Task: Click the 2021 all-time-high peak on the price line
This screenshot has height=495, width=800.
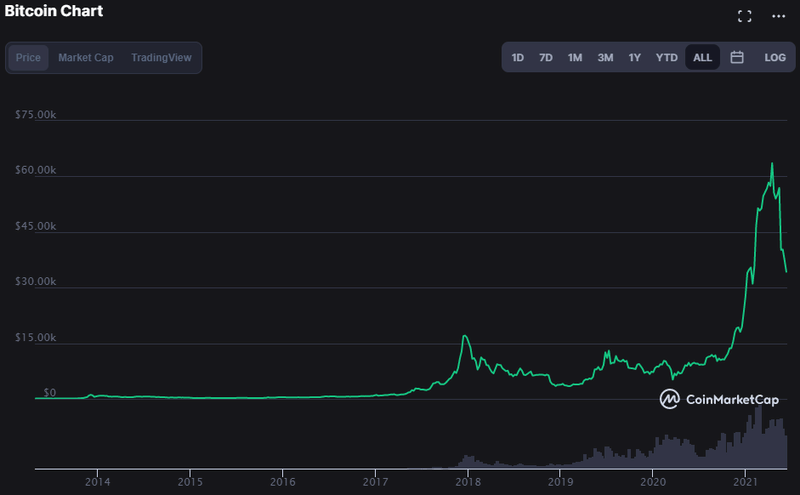Action: 772,164
